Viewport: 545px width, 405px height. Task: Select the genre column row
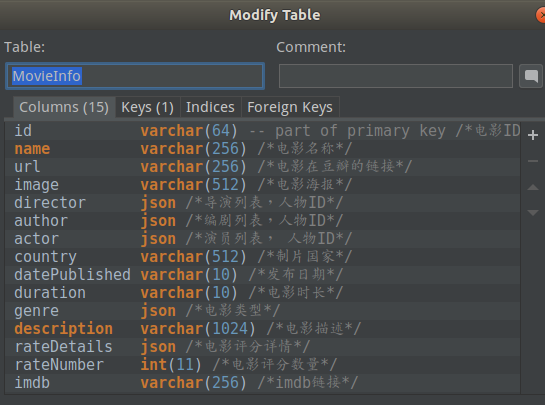(x=262, y=311)
